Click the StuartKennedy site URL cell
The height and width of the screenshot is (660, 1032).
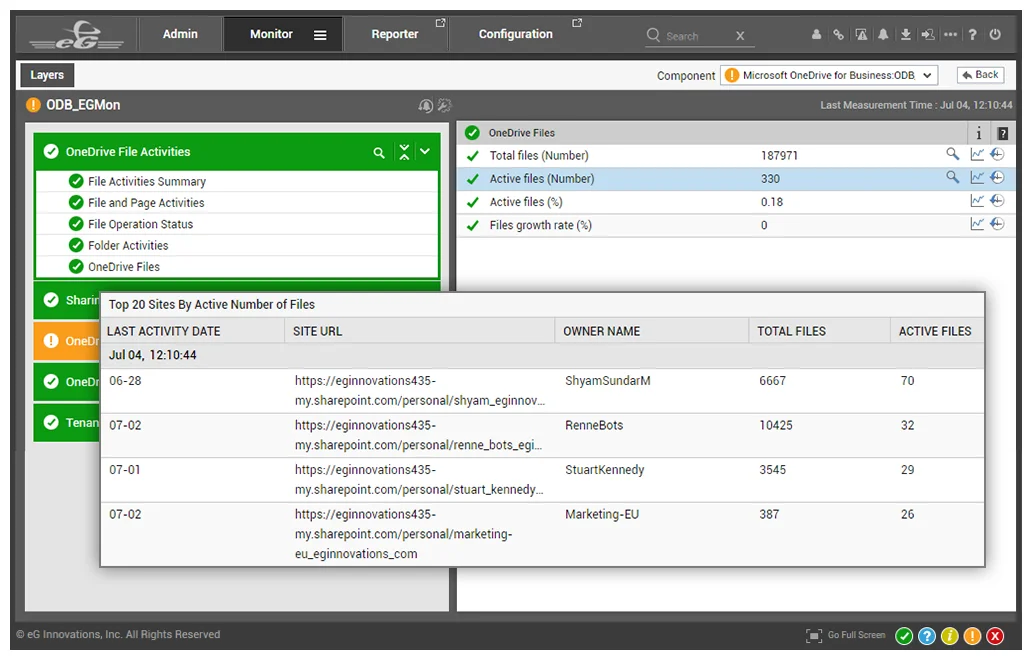(419, 480)
